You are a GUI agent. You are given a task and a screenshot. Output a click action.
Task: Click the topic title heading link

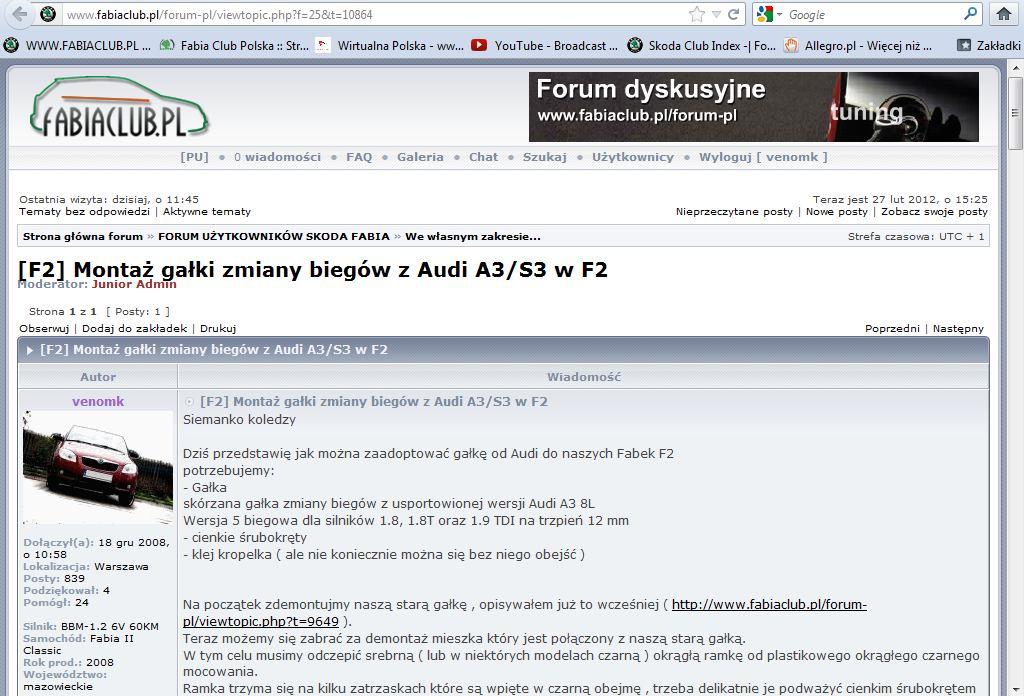[x=313, y=270]
